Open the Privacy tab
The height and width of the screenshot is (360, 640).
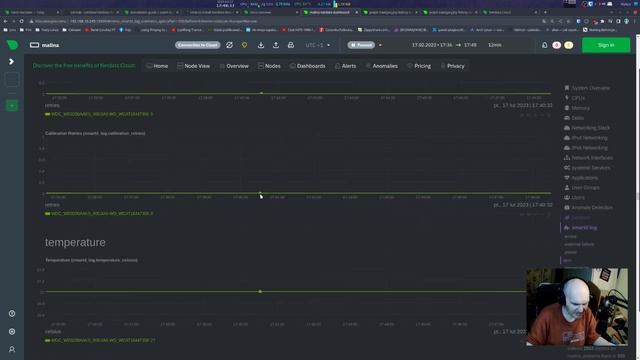(x=452, y=66)
